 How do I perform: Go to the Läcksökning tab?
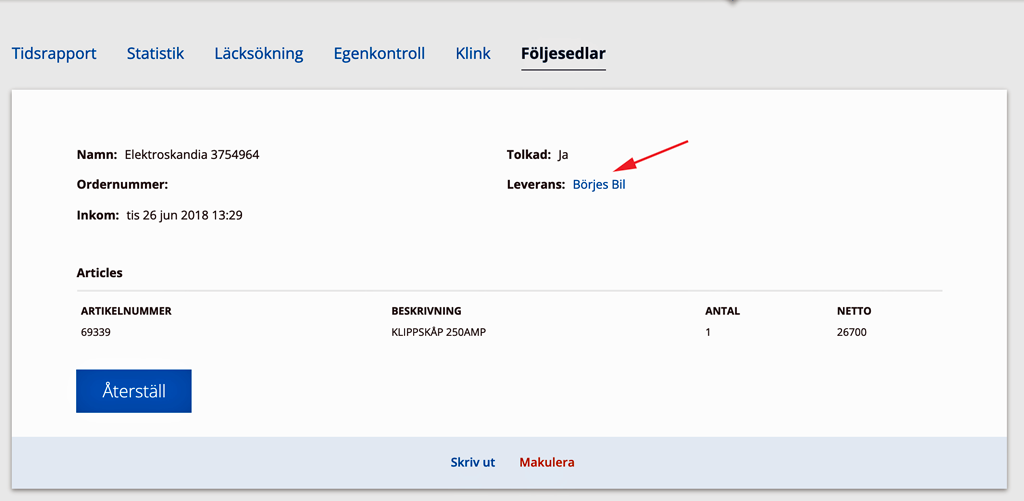[259, 54]
